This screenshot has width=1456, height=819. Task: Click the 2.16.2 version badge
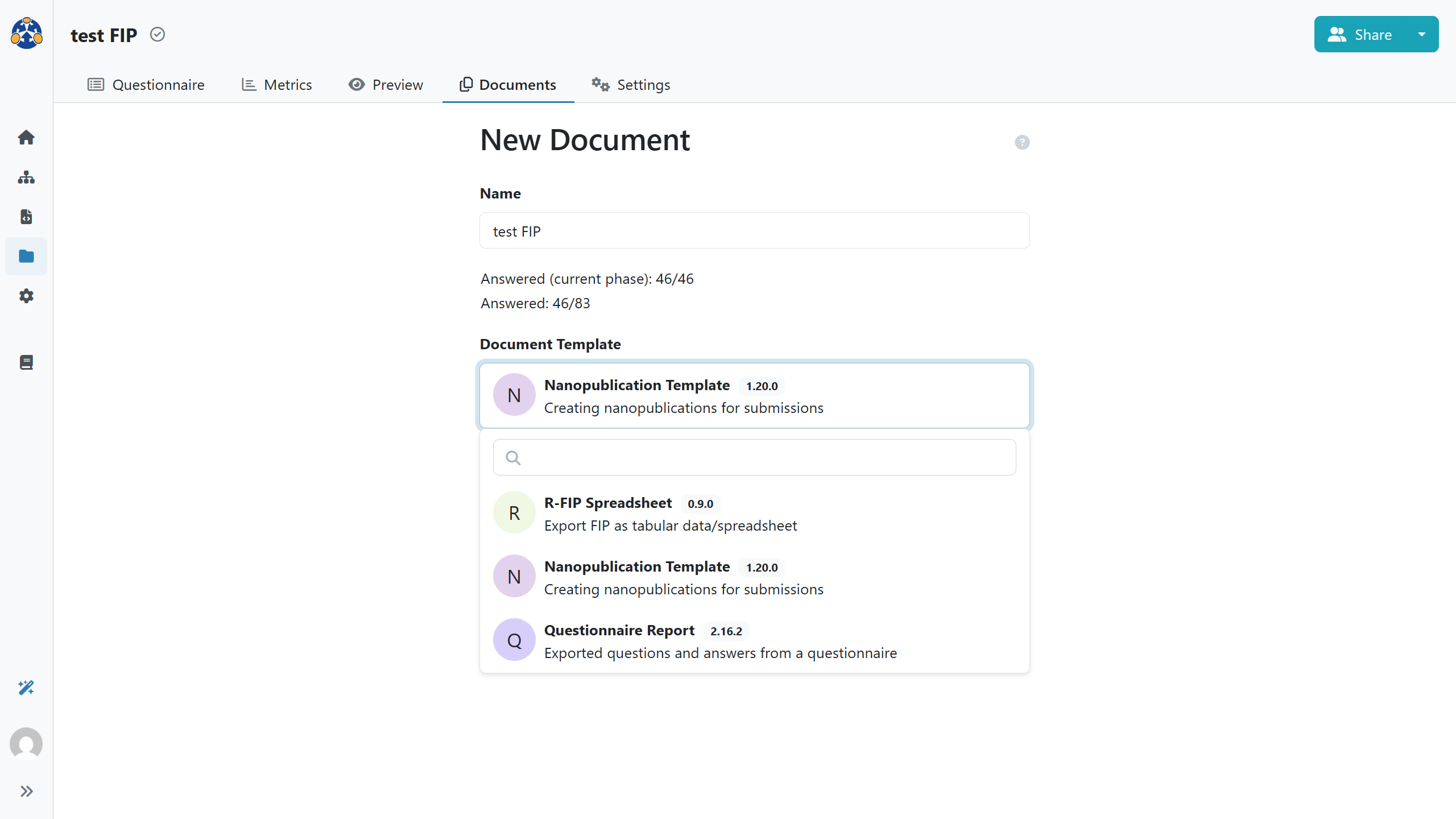pyautogui.click(x=726, y=631)
